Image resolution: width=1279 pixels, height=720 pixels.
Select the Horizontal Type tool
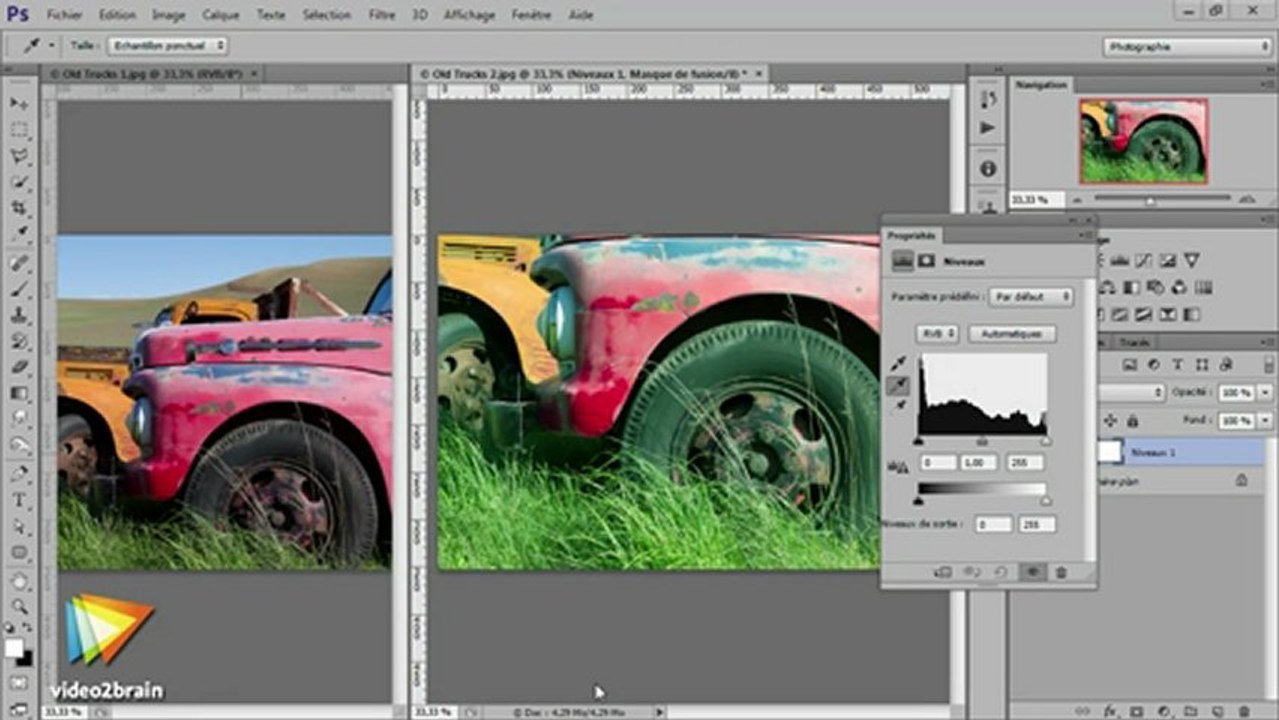tap(19, 500)
